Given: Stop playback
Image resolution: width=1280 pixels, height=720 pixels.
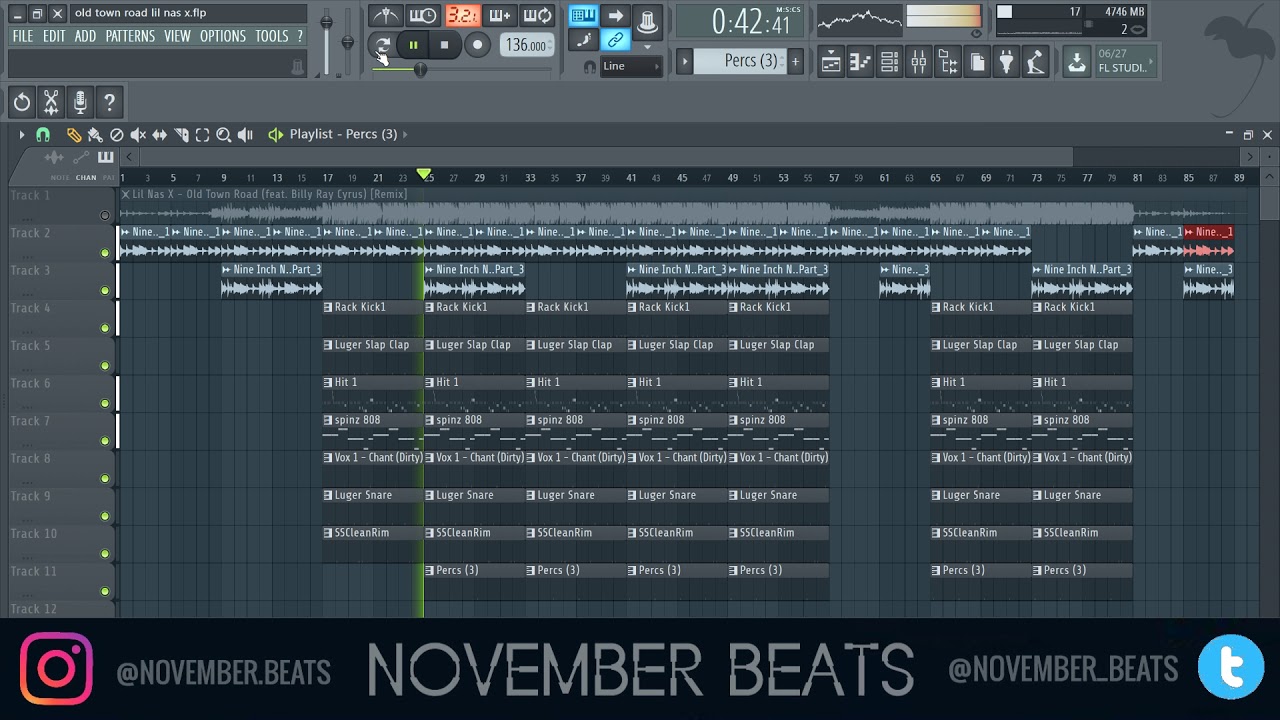Looking at the screenshot, I should click(444, 45).
